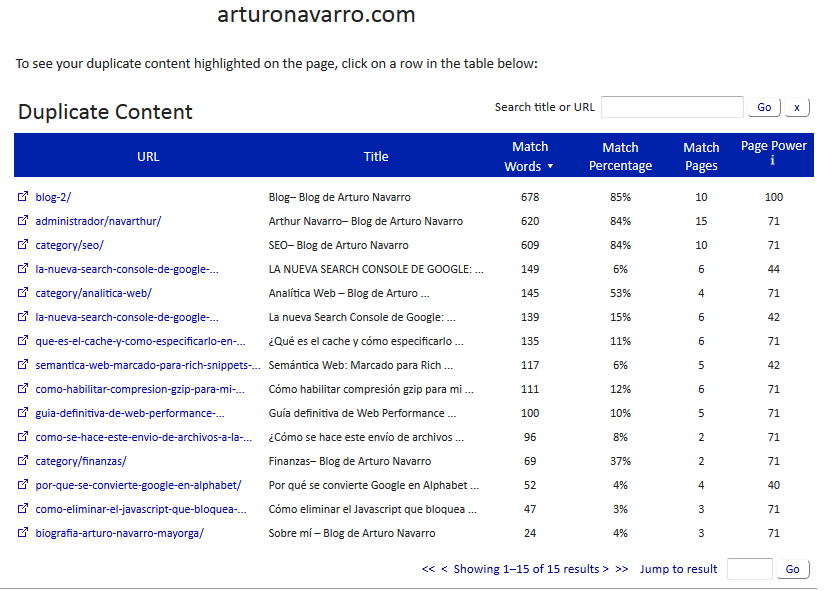This screenshot has width=840, height=591.
Task: Click external link icon beside category/finanzas/
Action: coord(22,460)
